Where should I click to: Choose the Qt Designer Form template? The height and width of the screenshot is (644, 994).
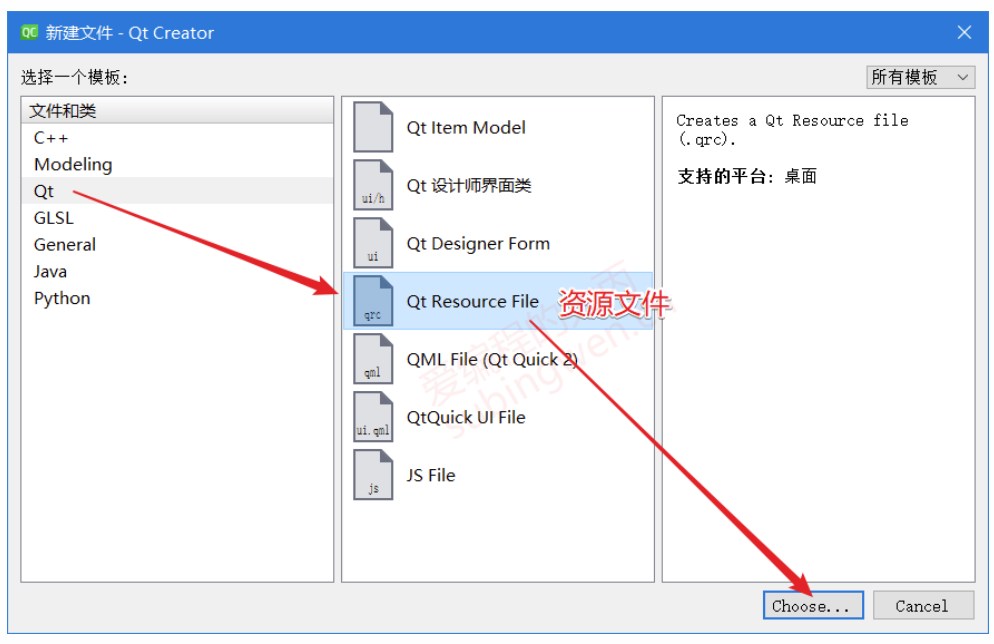tap(498, 243)
